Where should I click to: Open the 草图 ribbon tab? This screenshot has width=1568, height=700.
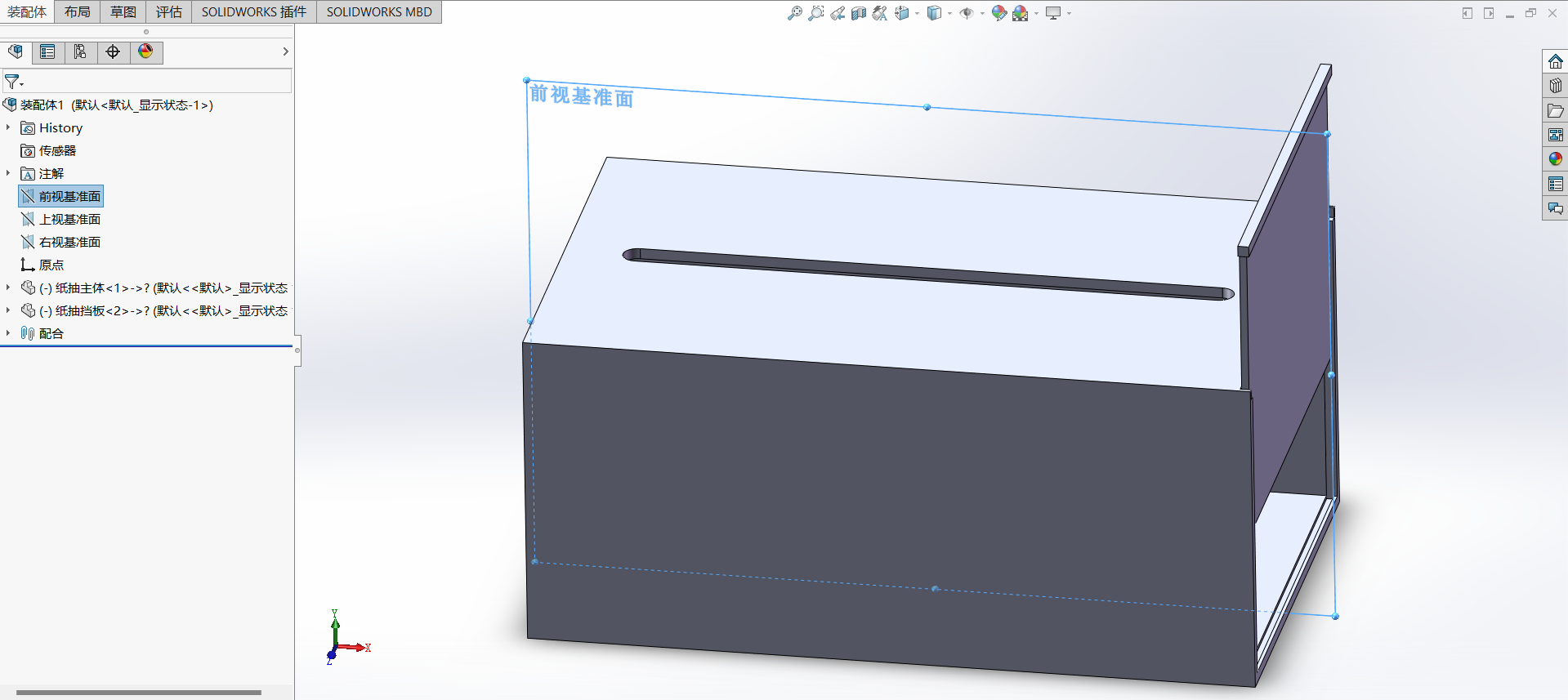click(123, 11)
